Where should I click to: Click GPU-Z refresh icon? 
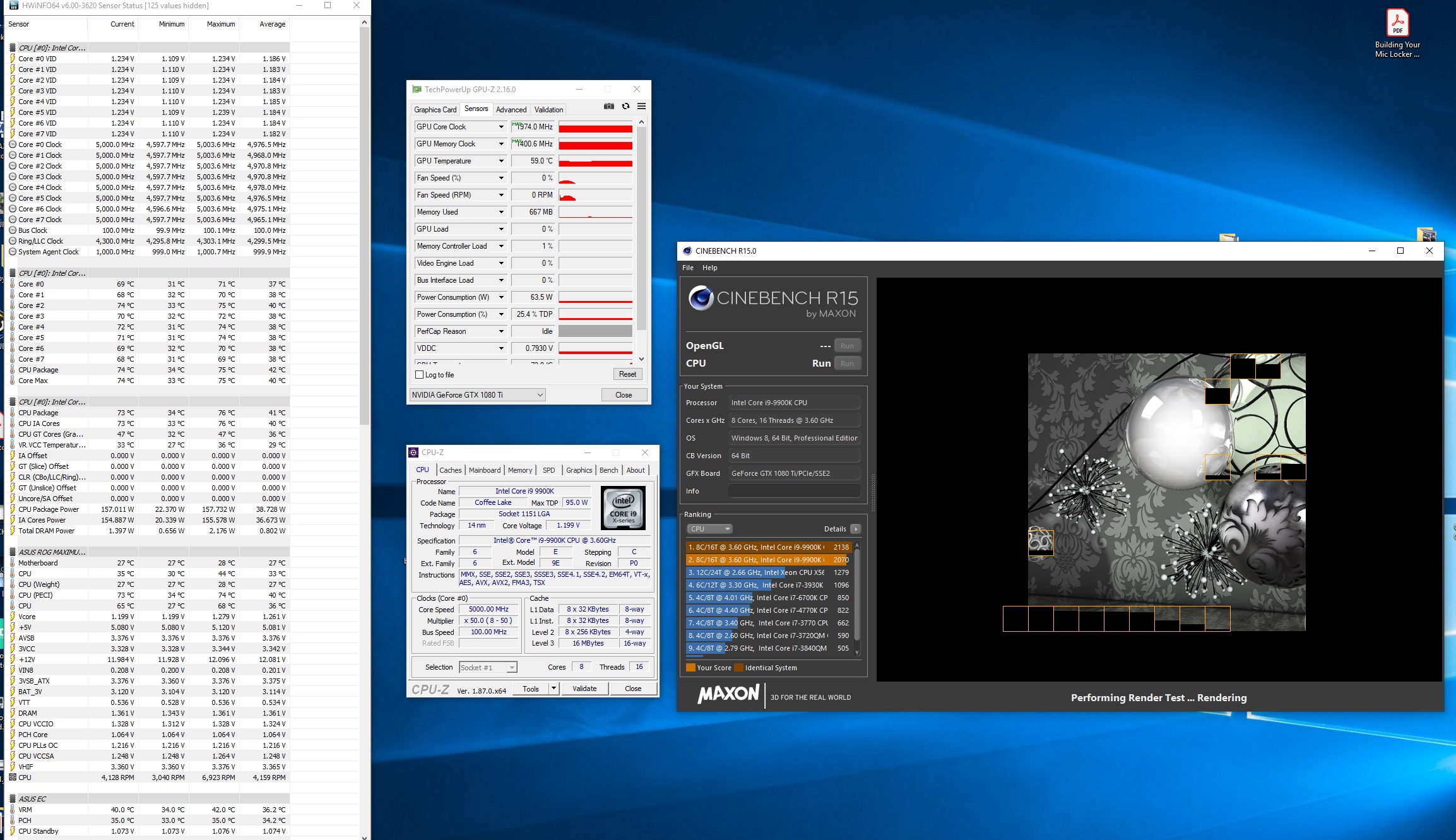click(625, 106)
